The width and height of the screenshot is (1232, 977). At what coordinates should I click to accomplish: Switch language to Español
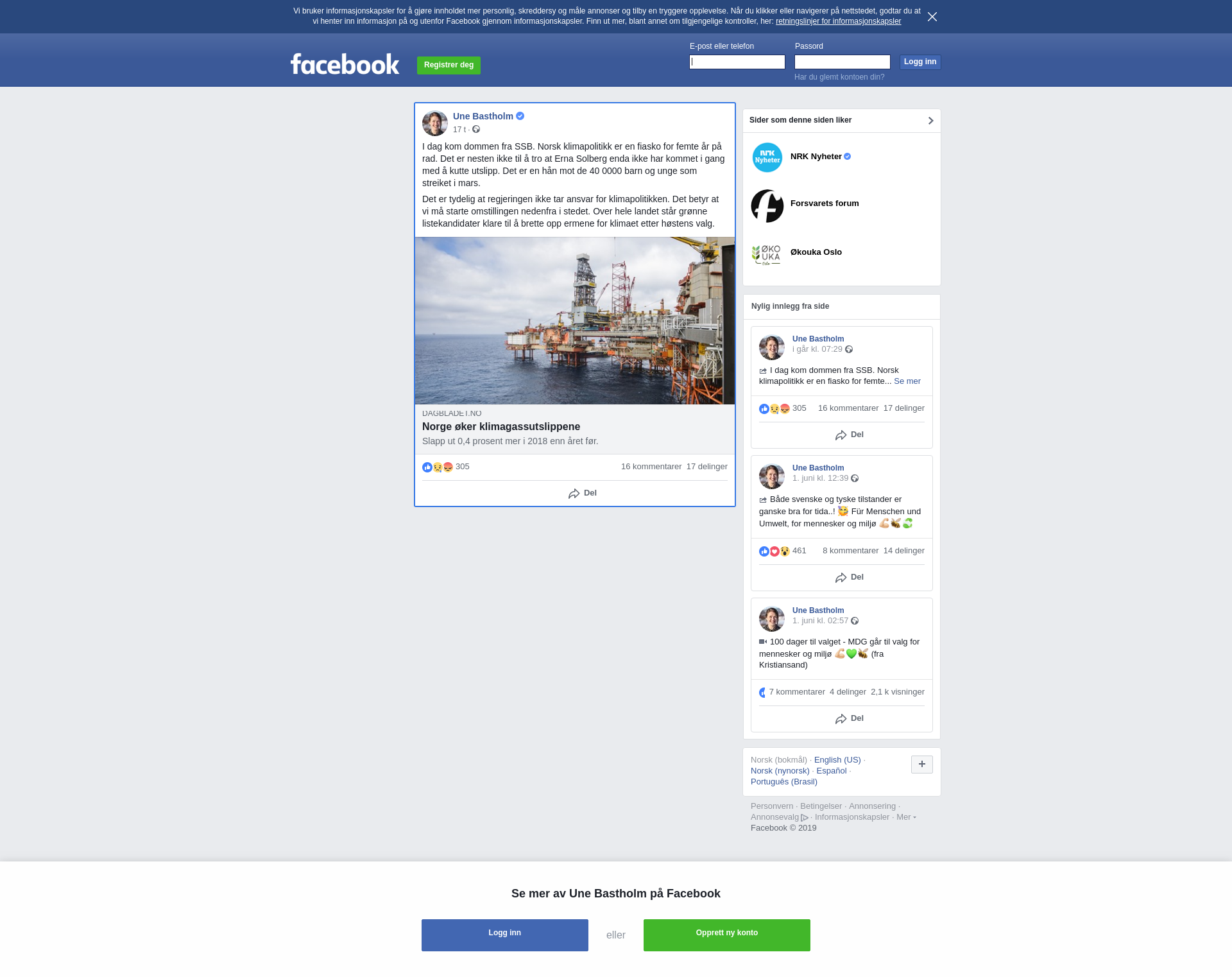(x=832, y=771)
